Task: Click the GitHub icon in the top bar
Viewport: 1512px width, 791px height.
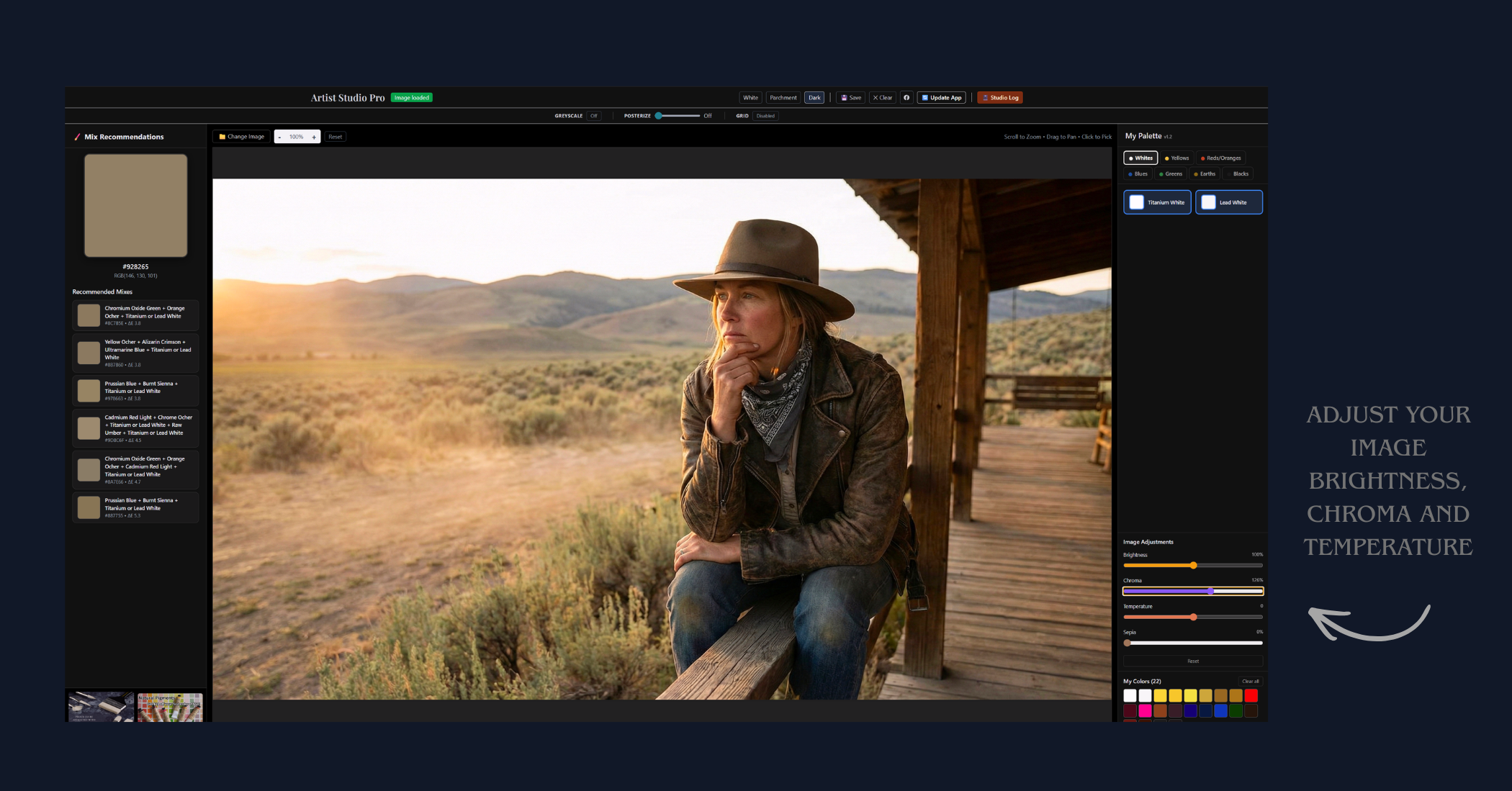Action: (906, 97)
